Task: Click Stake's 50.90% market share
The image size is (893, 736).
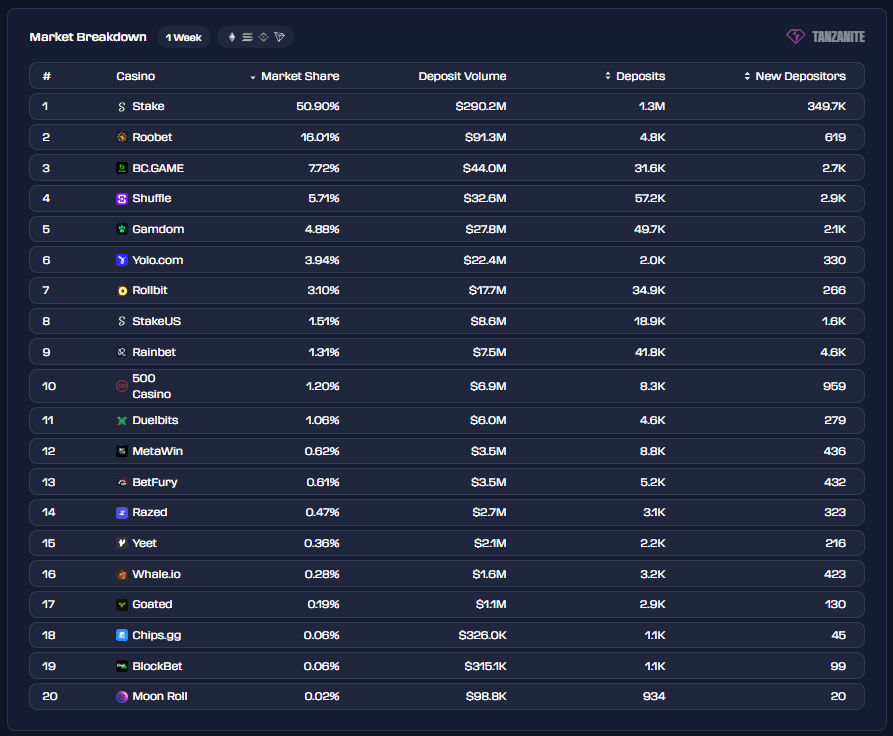Action: (x=318, y=107)
